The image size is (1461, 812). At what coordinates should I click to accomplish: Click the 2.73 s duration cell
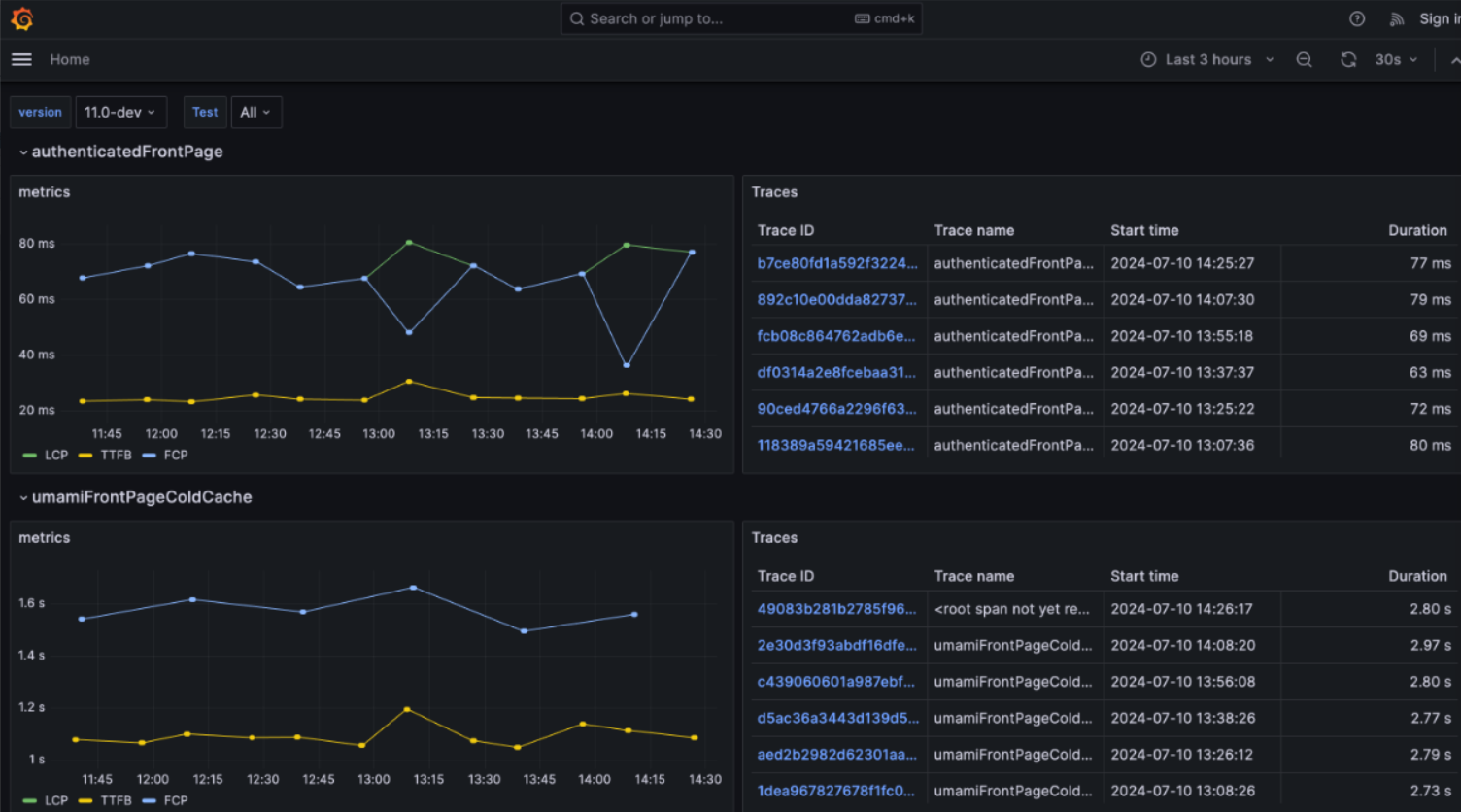(x=1430, y=791)
